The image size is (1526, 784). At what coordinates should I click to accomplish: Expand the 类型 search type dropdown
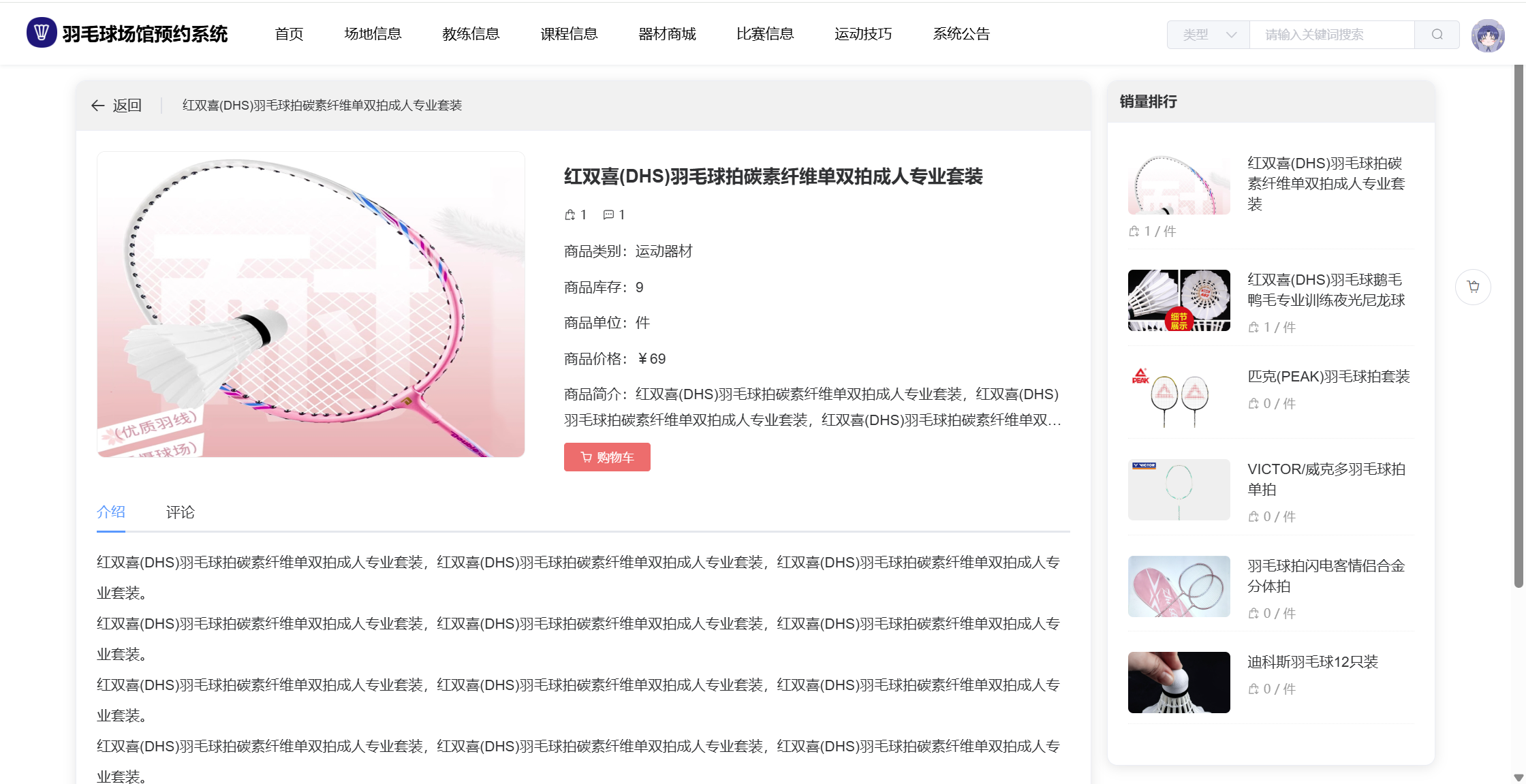(x=1209, y=35)
